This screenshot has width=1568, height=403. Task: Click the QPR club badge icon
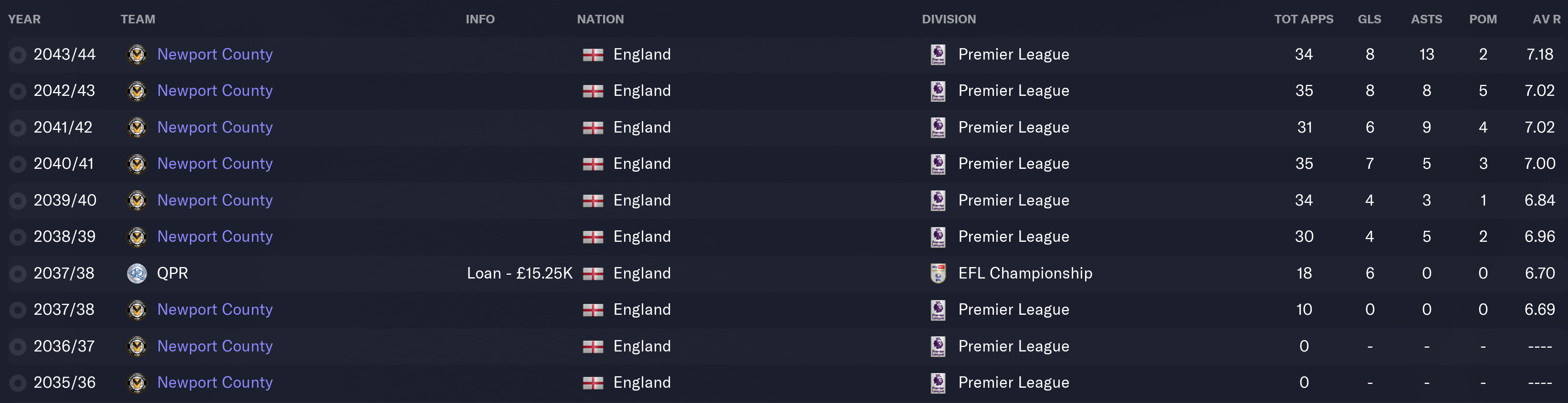(x=137, y=273)
